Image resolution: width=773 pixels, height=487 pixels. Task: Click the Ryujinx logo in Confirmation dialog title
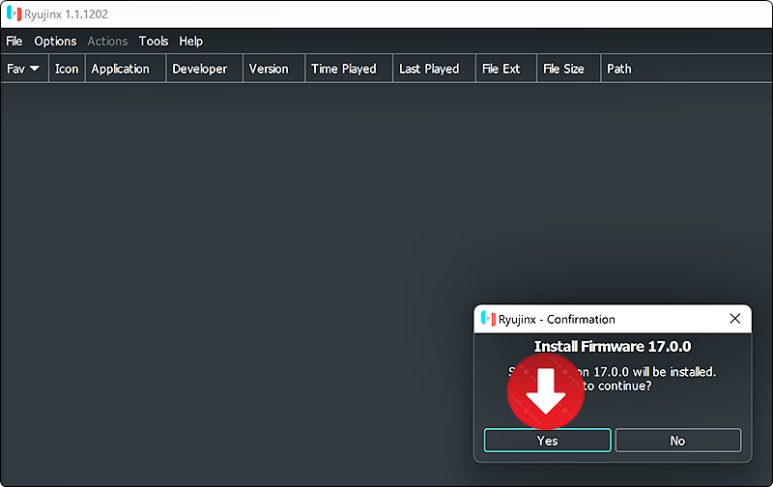pos(488,319)
